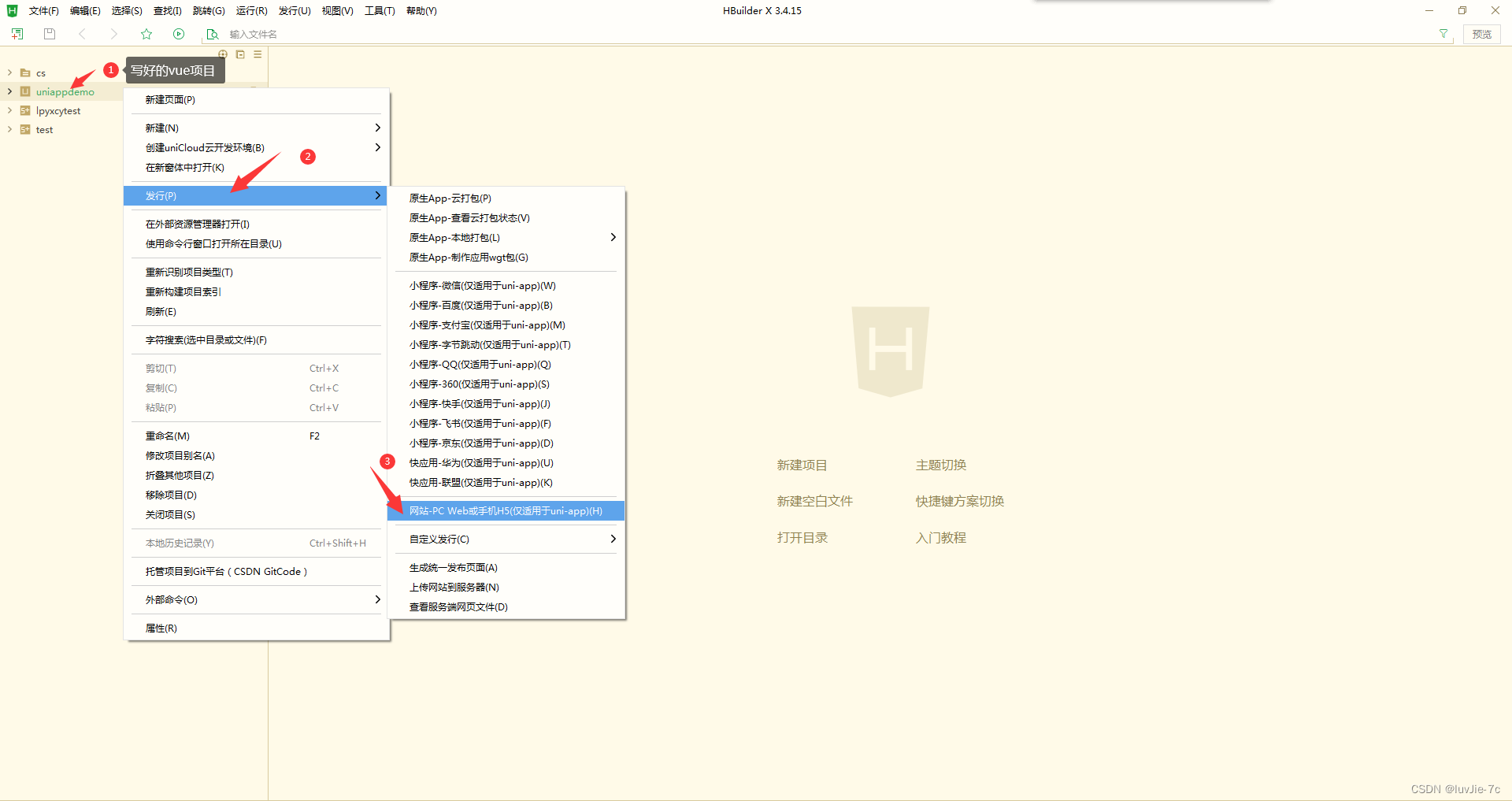Click the 新建项目 link on welcome page
This screenshot has height=801, width=1512.
click(x=802, y=465)
